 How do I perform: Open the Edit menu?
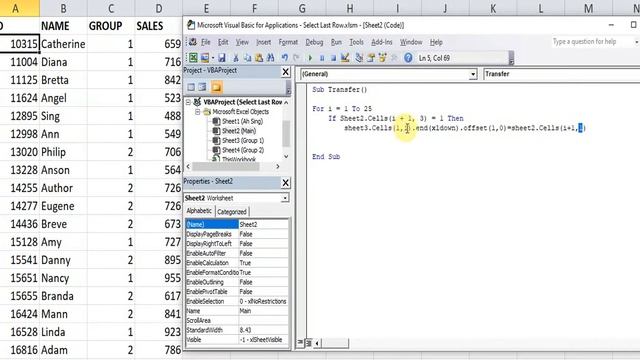tap(223, 42)
